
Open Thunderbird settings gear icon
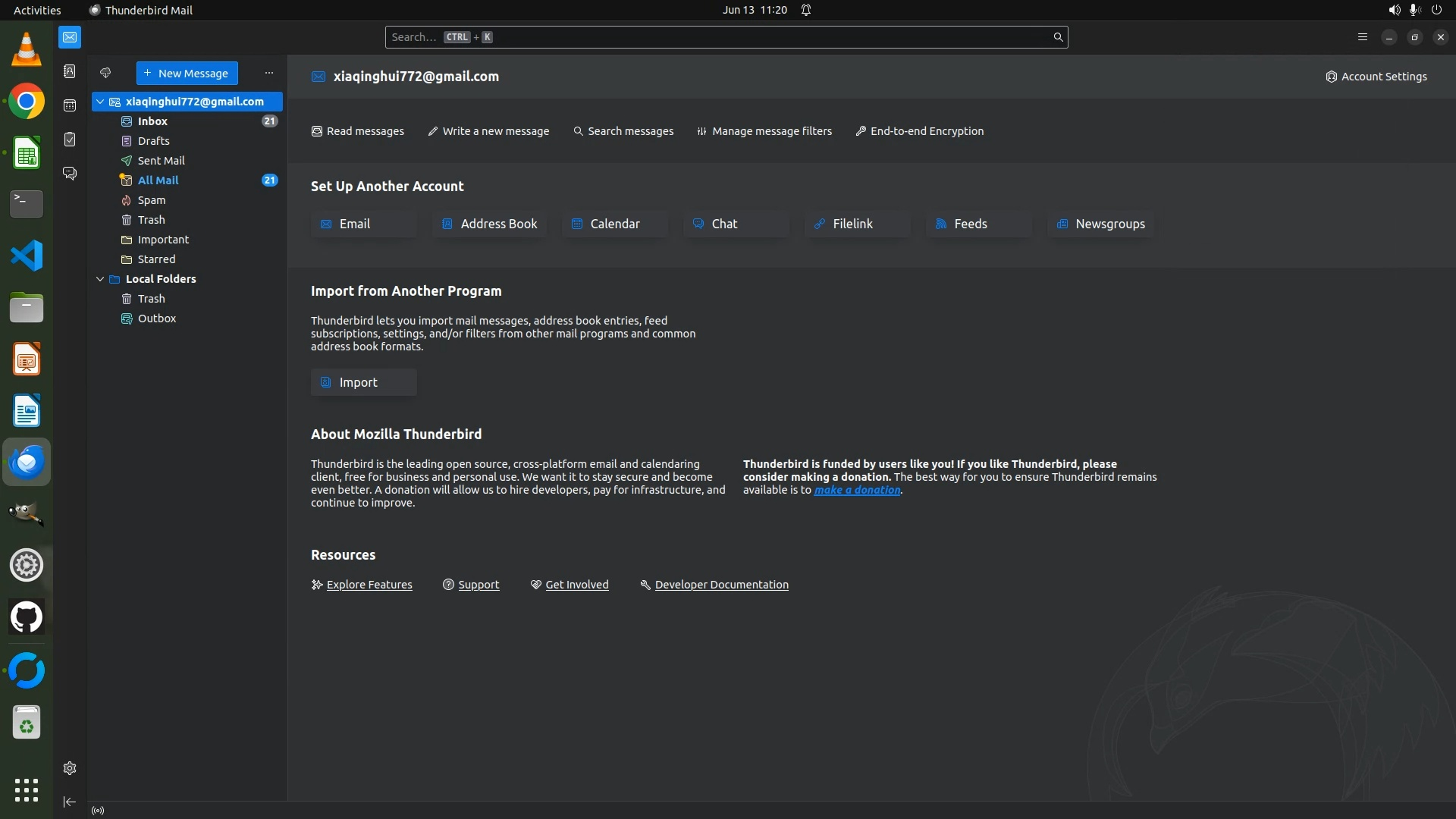pyautogui.click(x=70, y=768)
